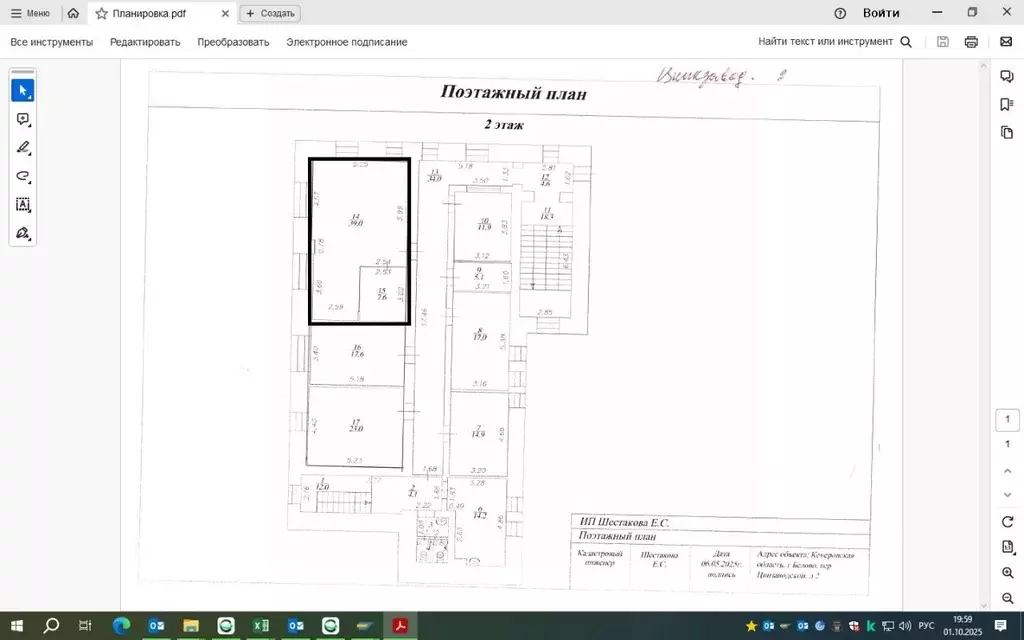The width and height of the screenshot is (1024, 640).
Task: Star the Планировка pdf tab
Action: pyautogui.click(x=101, y=13)
